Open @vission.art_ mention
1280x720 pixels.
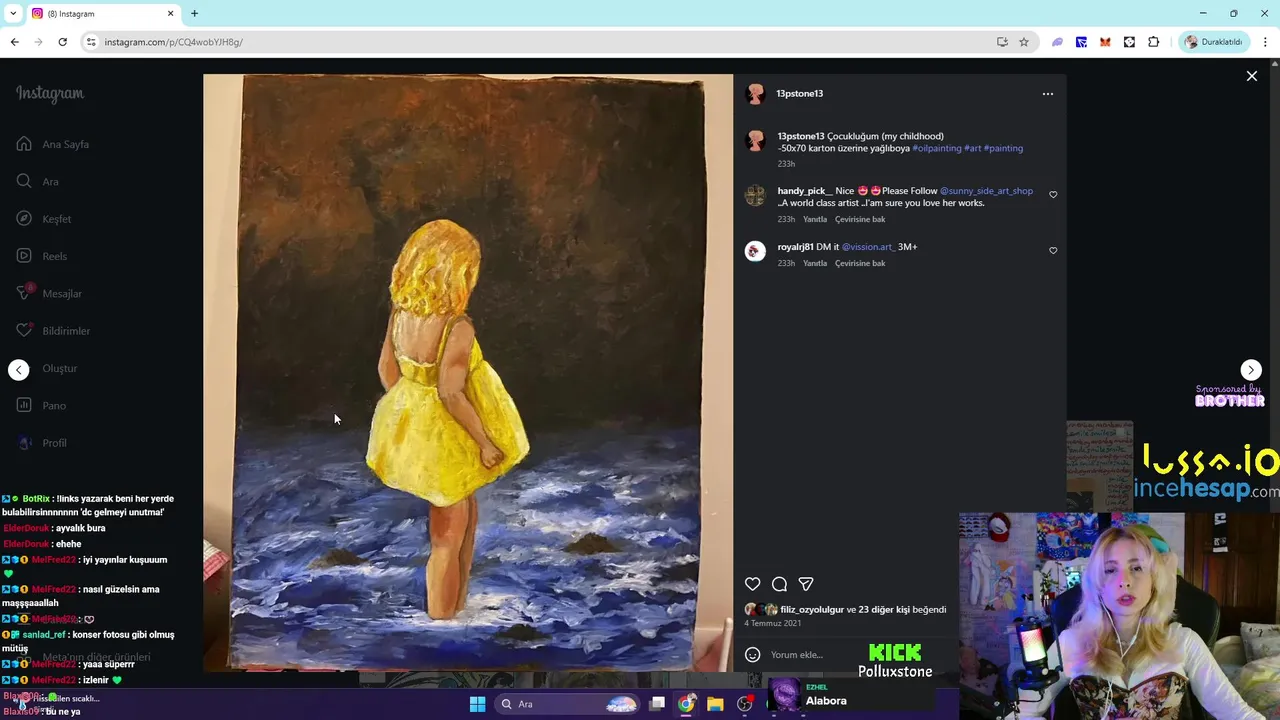(x=868, y=247)
